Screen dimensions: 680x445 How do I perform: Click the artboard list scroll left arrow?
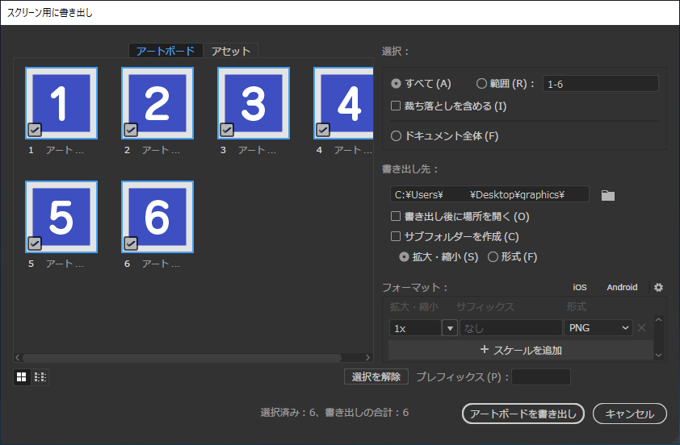point(17,357)
